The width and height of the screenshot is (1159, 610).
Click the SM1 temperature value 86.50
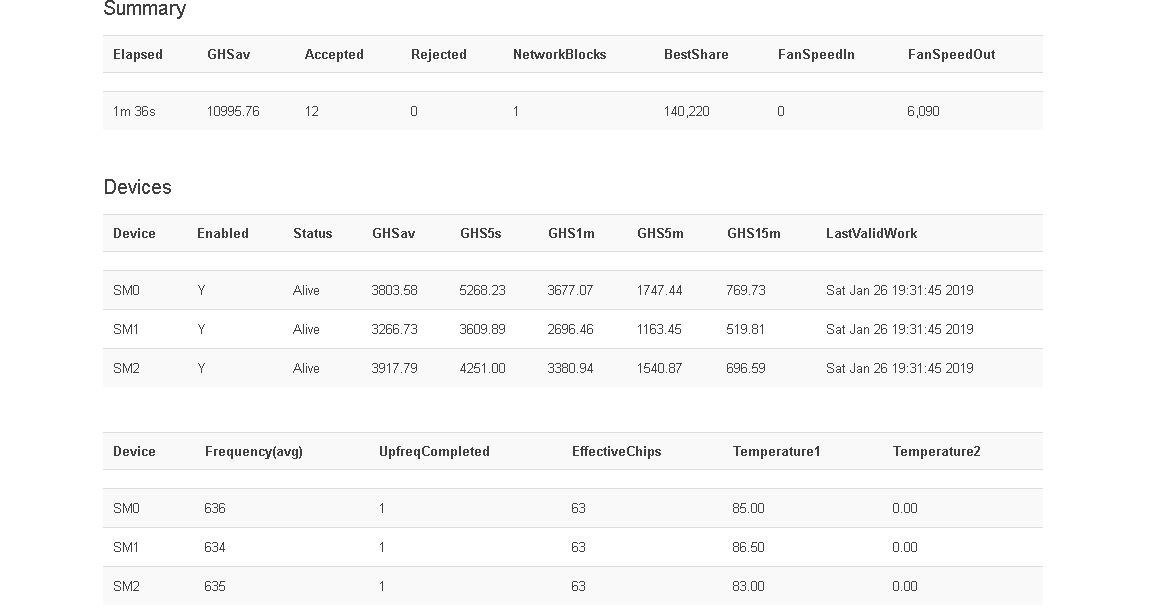coord(747,548)
